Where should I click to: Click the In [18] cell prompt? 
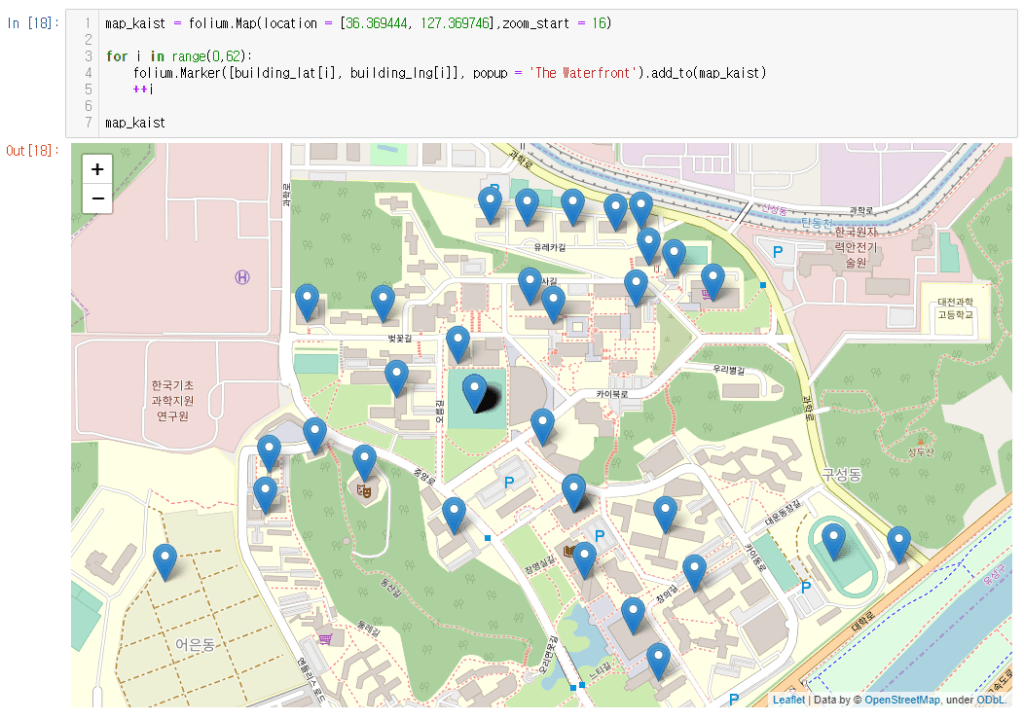[32, 22]
